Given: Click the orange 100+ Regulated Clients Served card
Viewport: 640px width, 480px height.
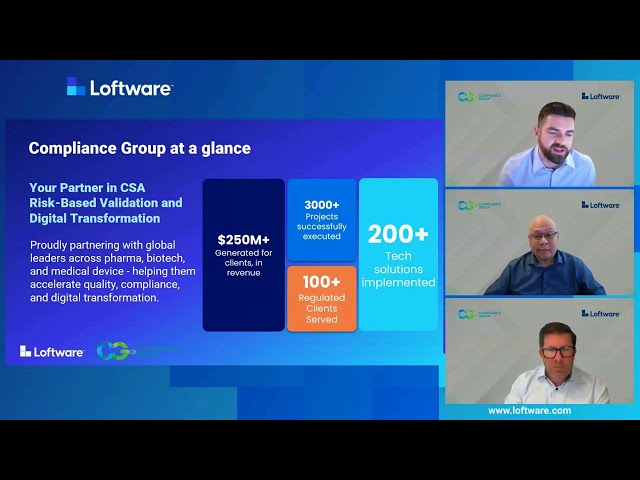Looking at the screenshot, I should (x=322, y=299).
